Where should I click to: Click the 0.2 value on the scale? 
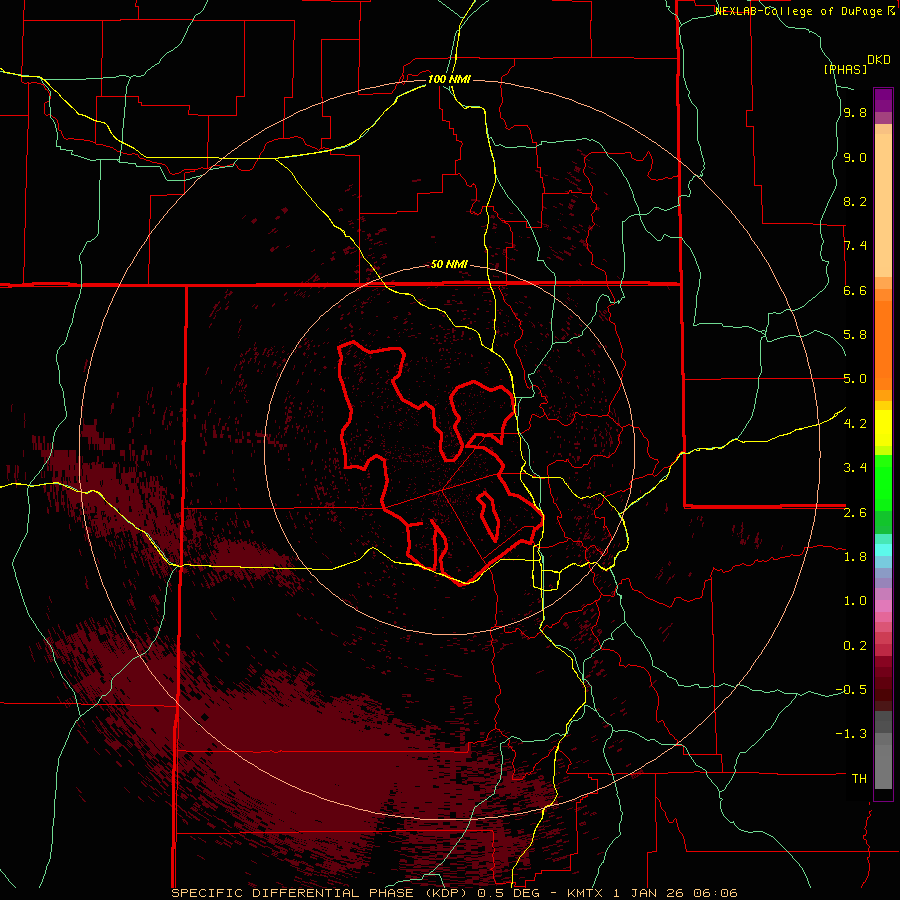pyautogui.click(x=855, y=645)
